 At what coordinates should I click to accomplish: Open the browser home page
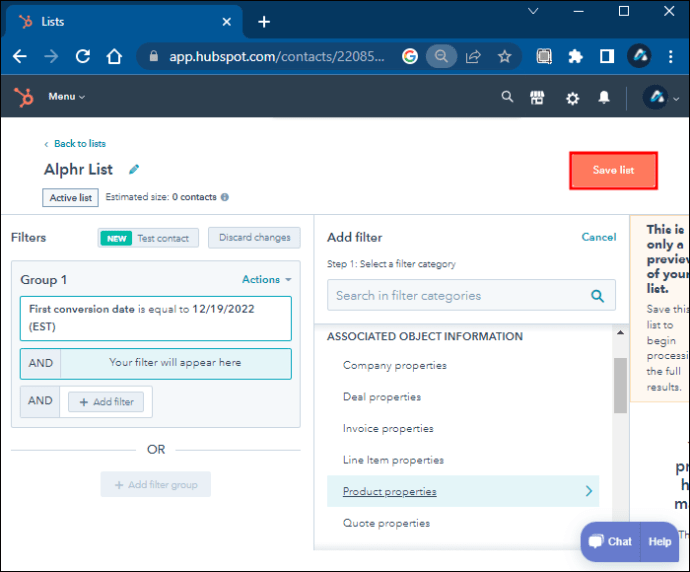click(114, 56)
